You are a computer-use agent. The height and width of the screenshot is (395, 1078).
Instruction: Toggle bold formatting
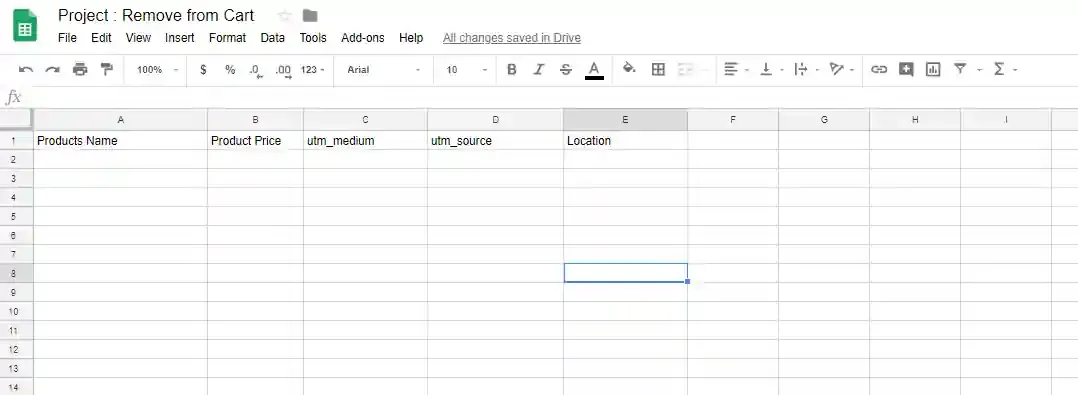512,69
